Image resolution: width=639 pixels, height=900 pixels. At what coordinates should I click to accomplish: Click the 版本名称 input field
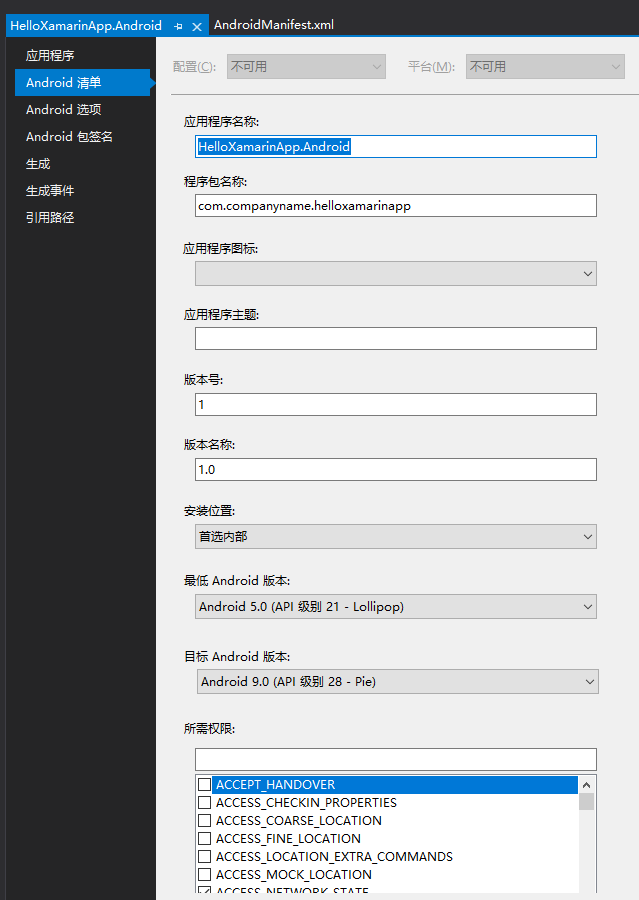pos(396,470)
